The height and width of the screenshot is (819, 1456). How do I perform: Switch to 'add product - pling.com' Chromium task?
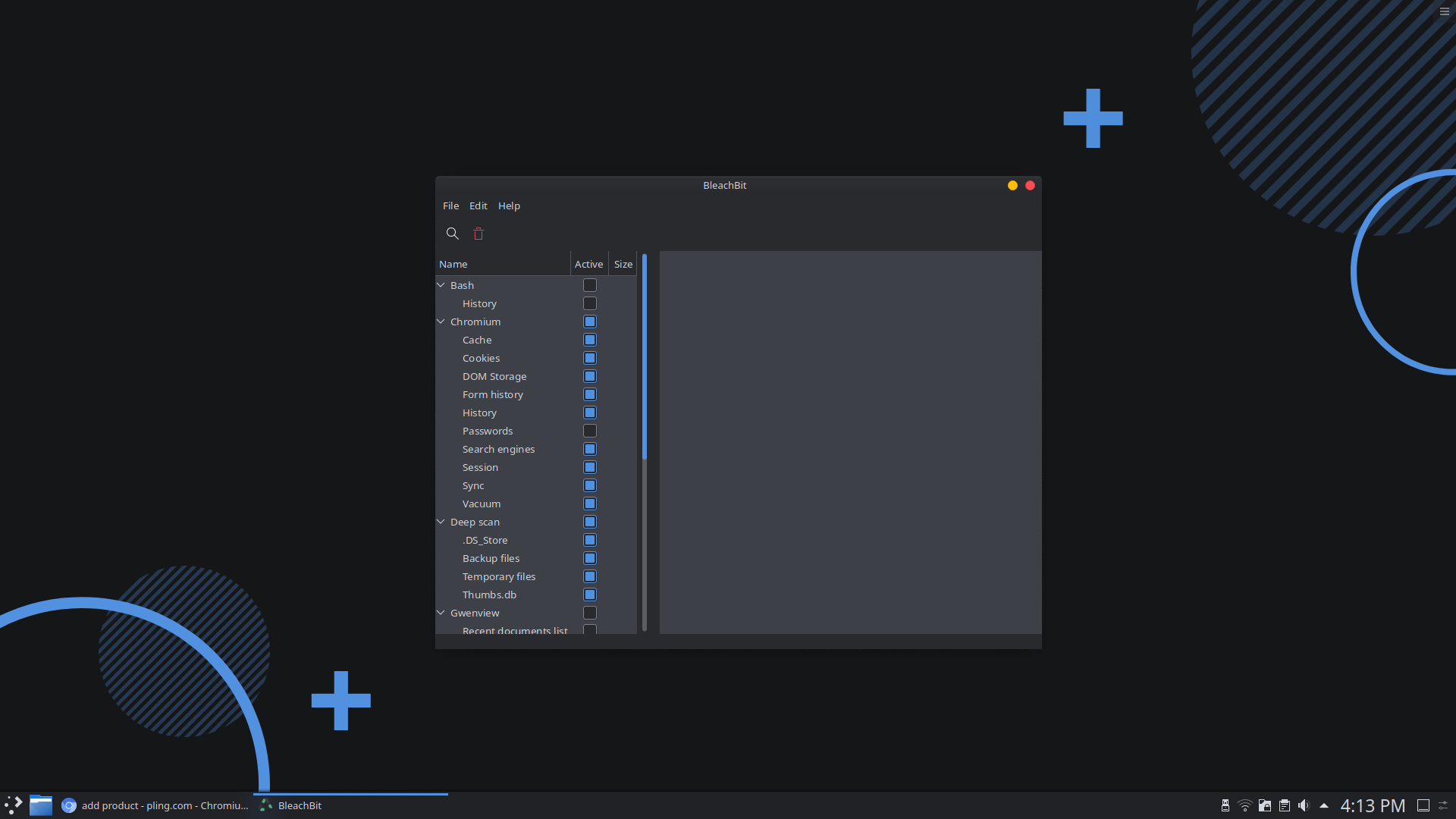tap(155, 805)
